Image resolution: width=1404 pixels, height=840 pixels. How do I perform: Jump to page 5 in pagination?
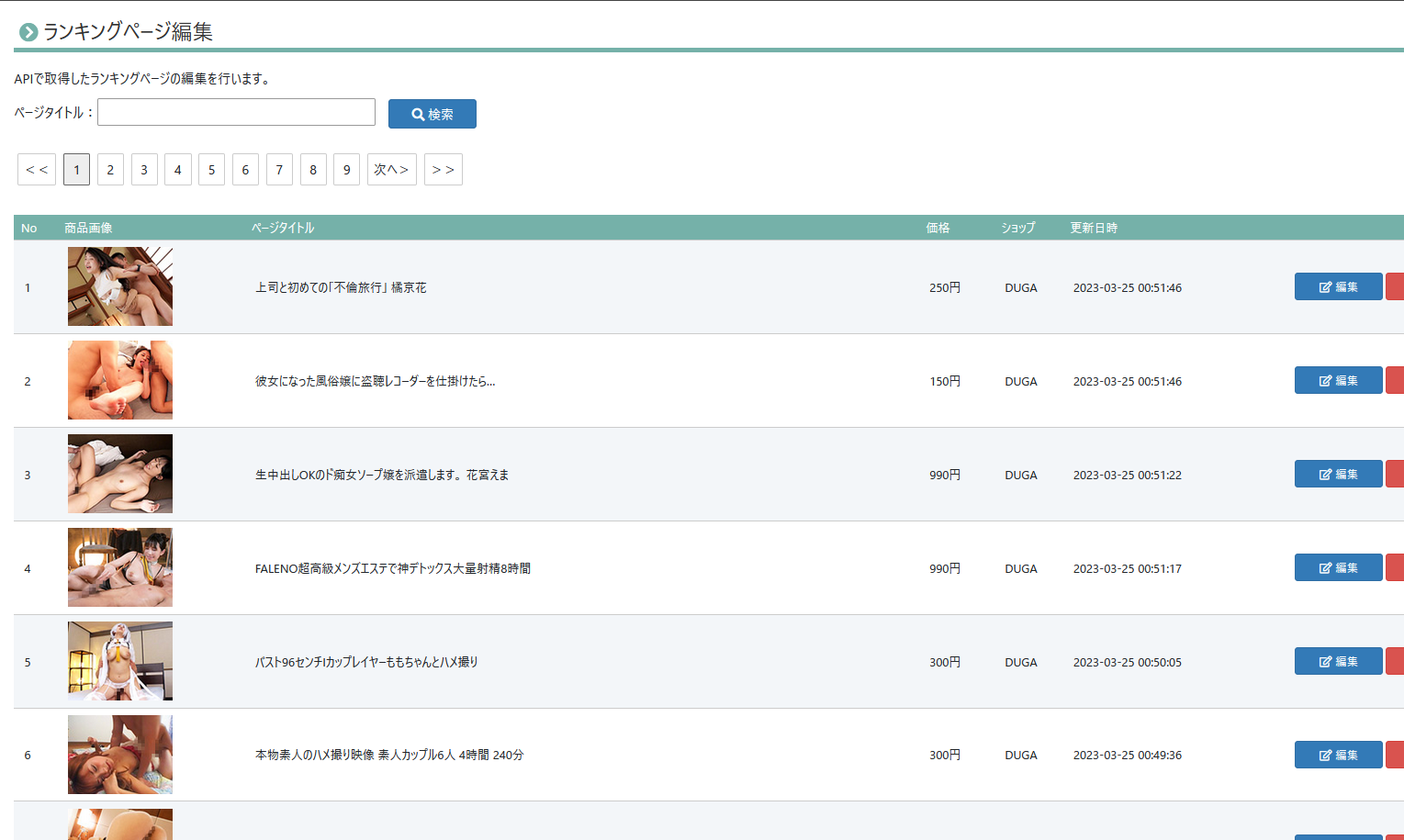211,170
